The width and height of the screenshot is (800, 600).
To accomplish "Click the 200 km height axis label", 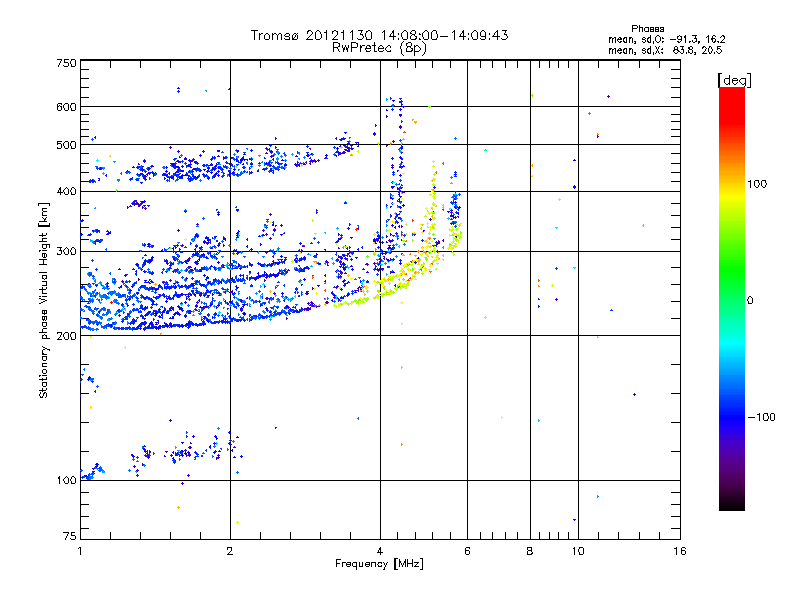I will pyautogui.click(x=67, y=336).
